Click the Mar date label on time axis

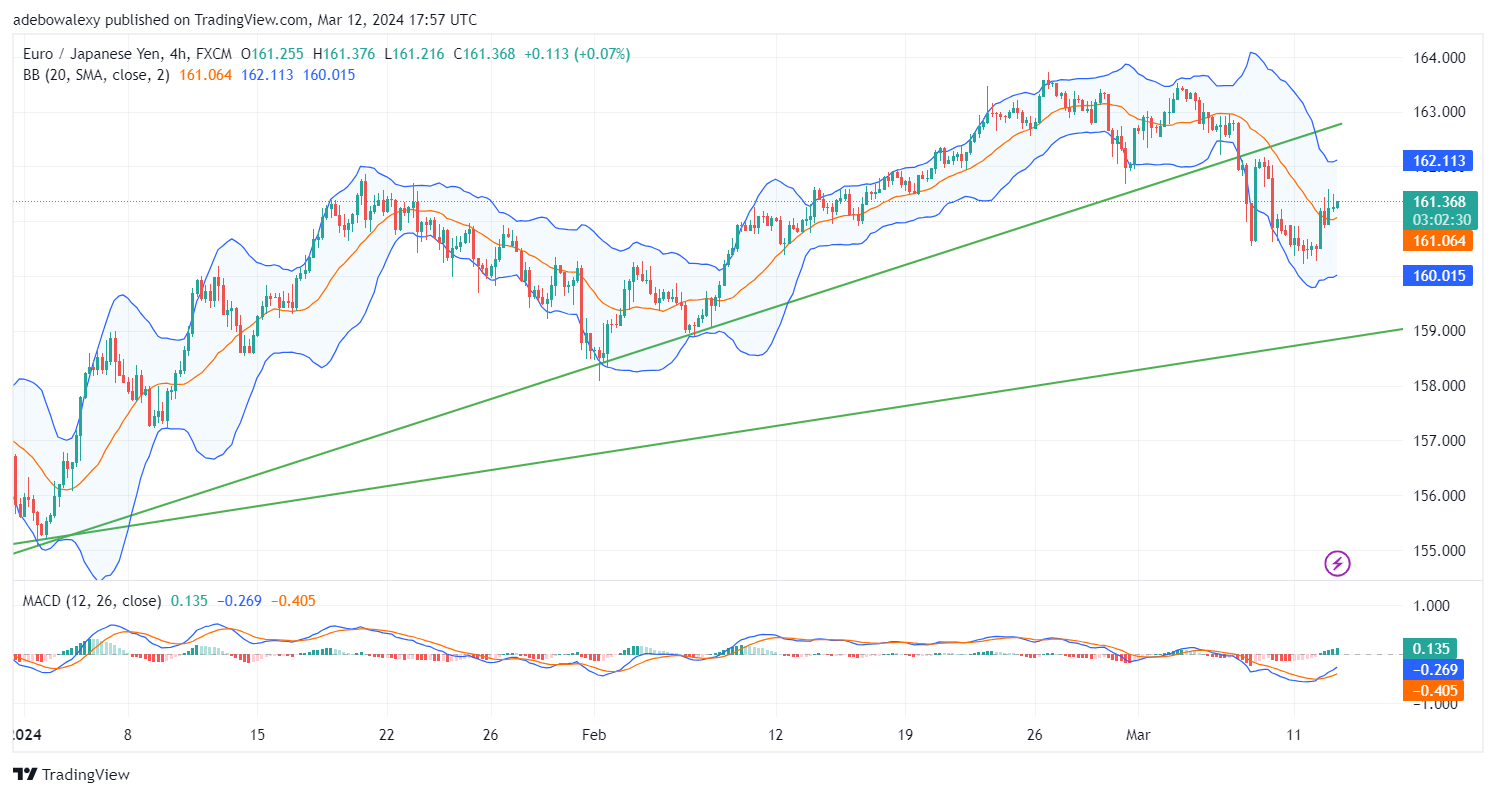(x=1139, y=733)
